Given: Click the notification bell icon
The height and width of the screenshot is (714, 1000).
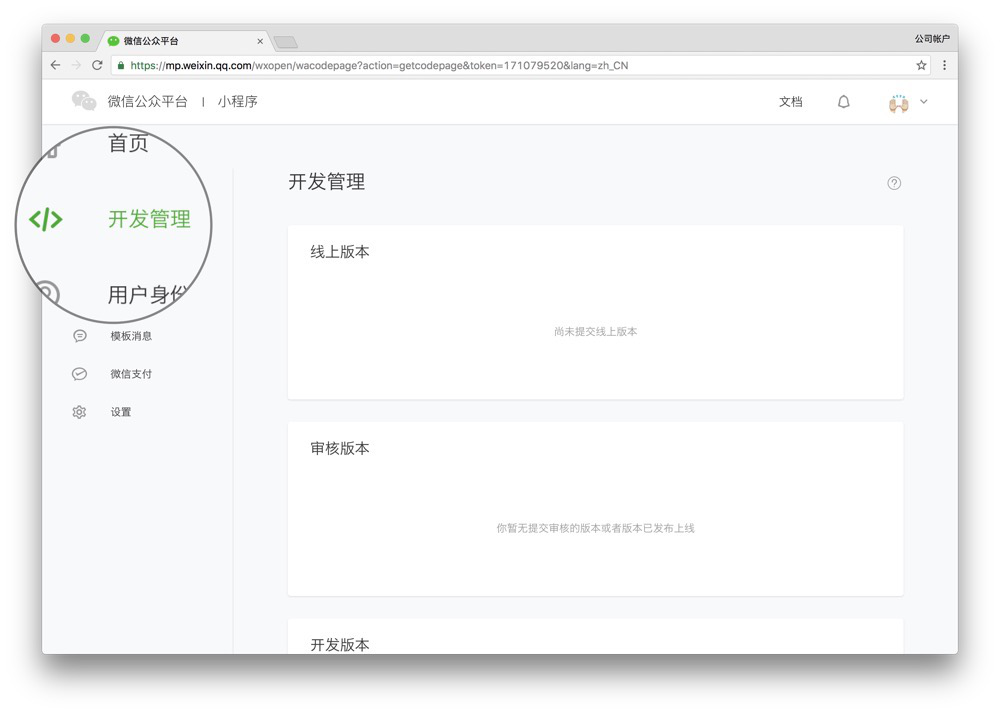Looking at the screenshot, I should click(843, 101).
